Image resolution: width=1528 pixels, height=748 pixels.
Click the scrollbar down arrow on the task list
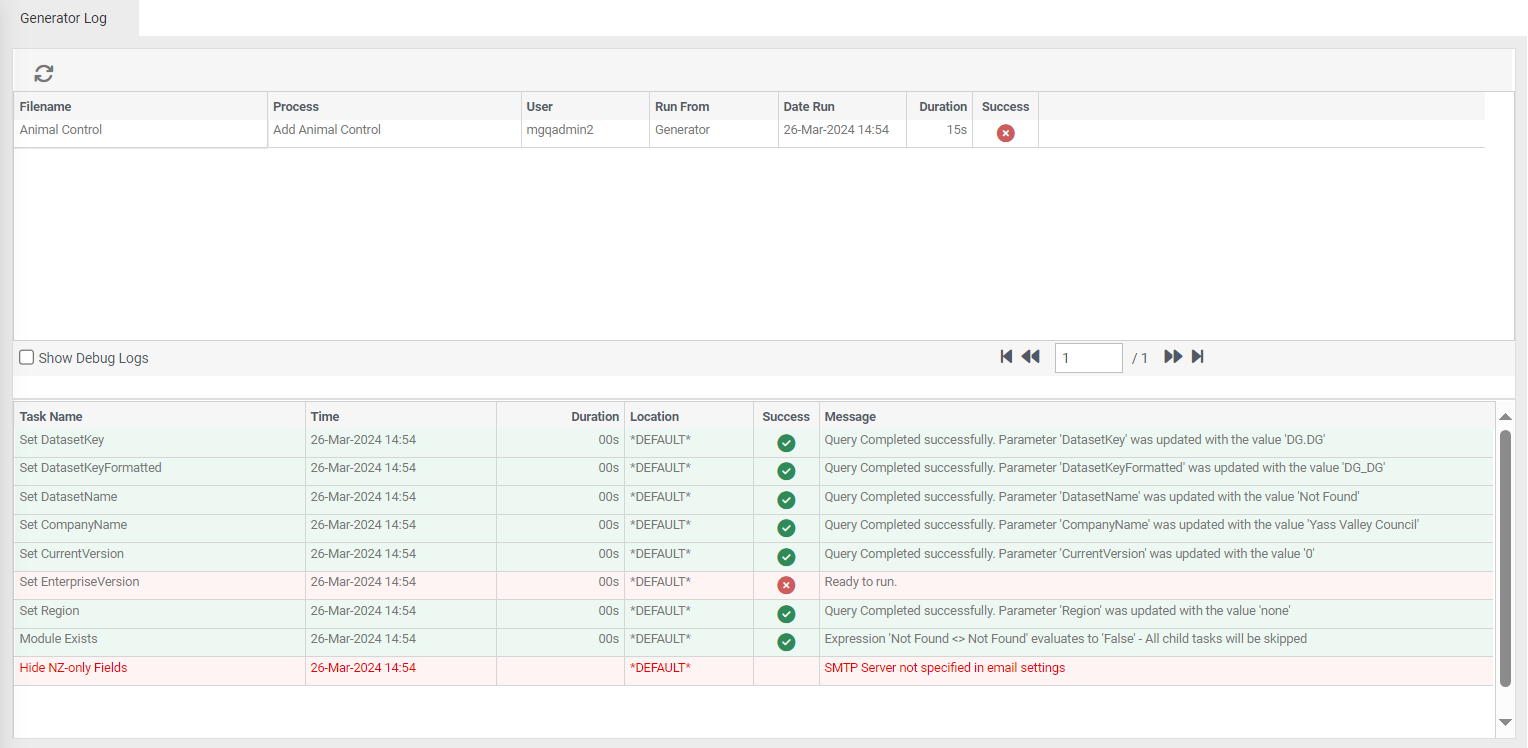click(x=1507, y=723)
